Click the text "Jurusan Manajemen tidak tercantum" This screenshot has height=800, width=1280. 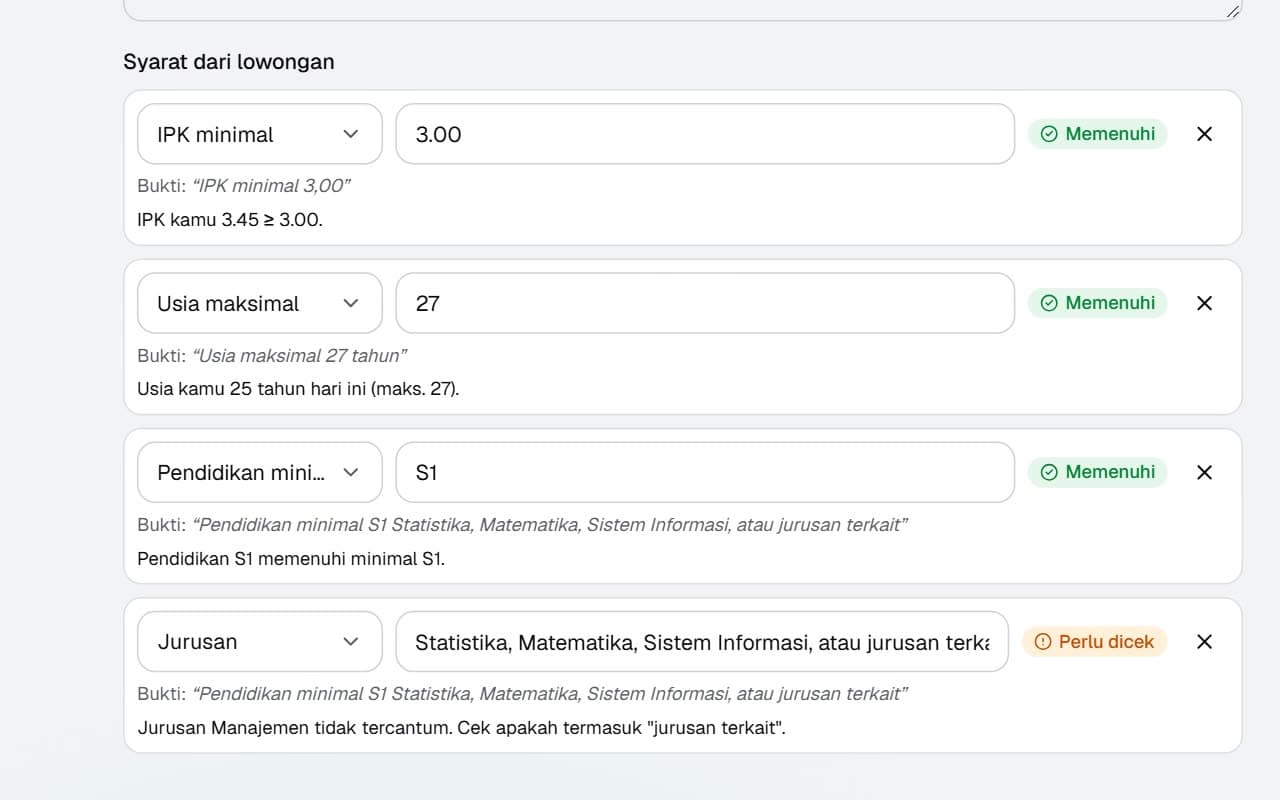295,727
